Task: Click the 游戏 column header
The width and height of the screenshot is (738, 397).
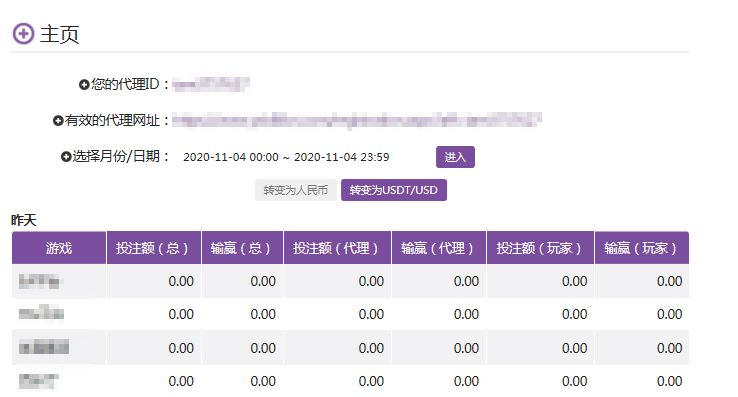Action: [x=59, y=248]
